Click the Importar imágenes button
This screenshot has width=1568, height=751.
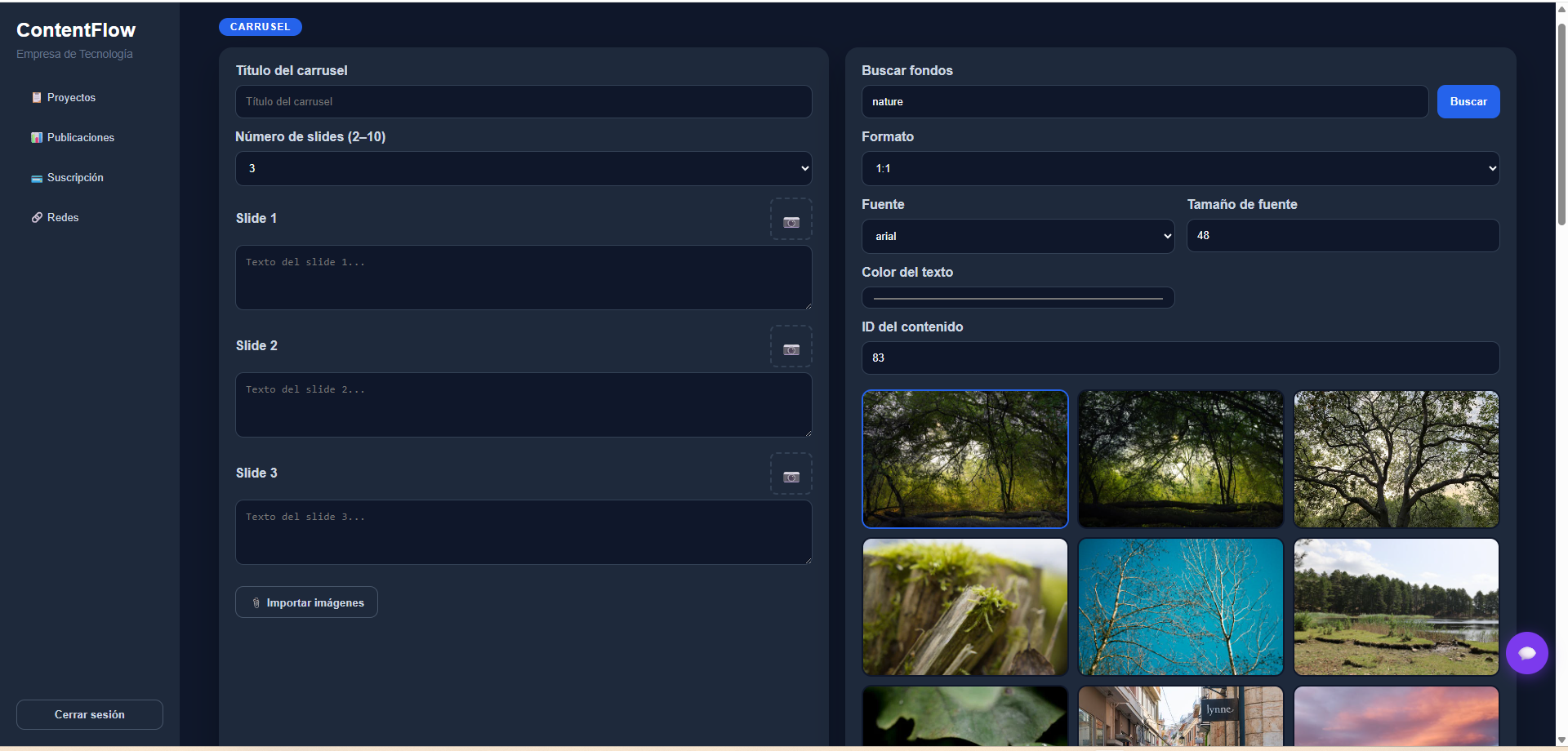coord(306,602)
